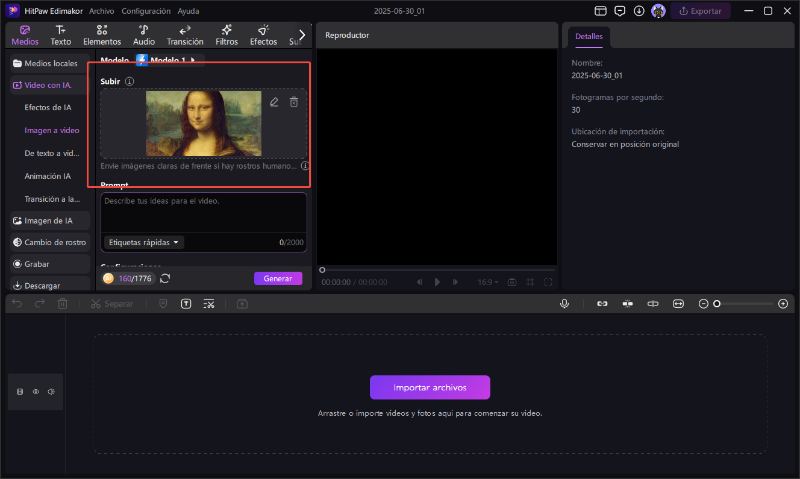
Task: Select Imagen a video option
Action: 52,130
